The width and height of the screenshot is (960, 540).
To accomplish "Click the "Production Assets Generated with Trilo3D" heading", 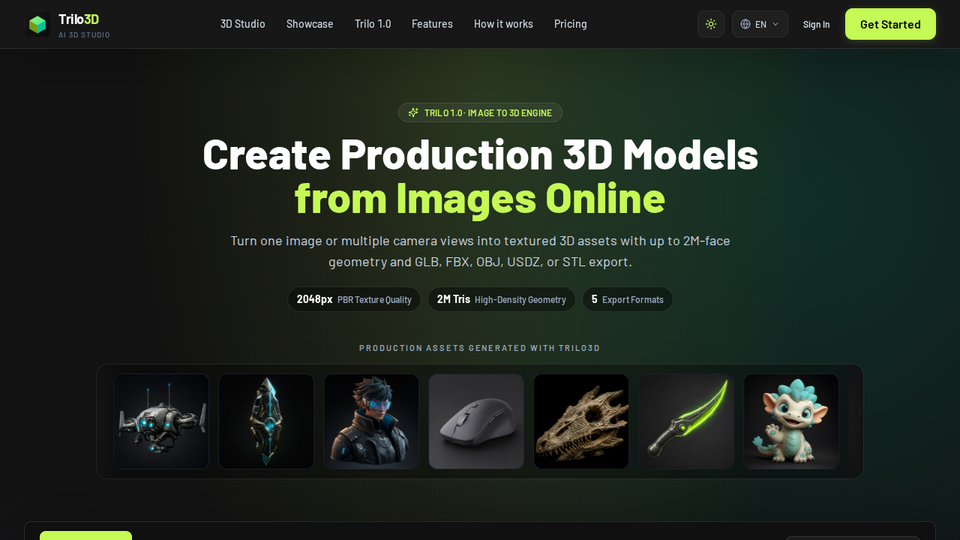I will [479, 348].
